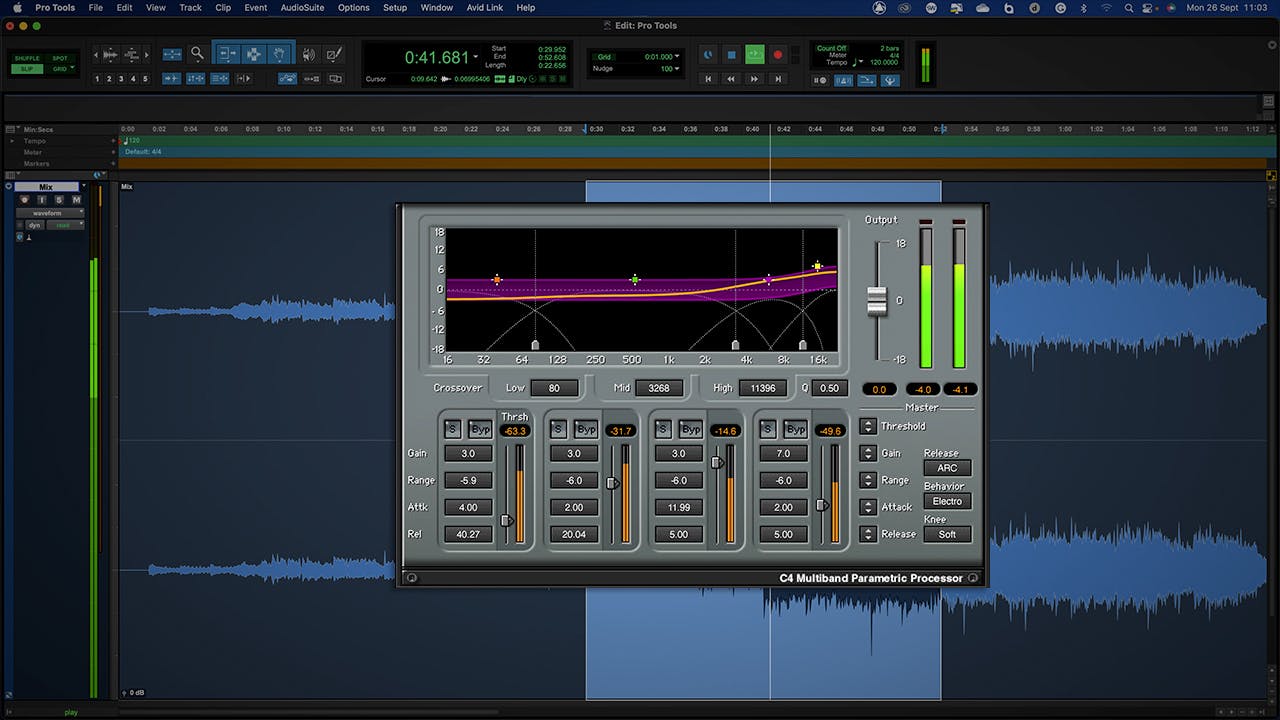This screenshot has height=720, width=1280.
Task: Open Mix track automation mode read dropdown
Action: pyautogui.click(x=65, y=225)
